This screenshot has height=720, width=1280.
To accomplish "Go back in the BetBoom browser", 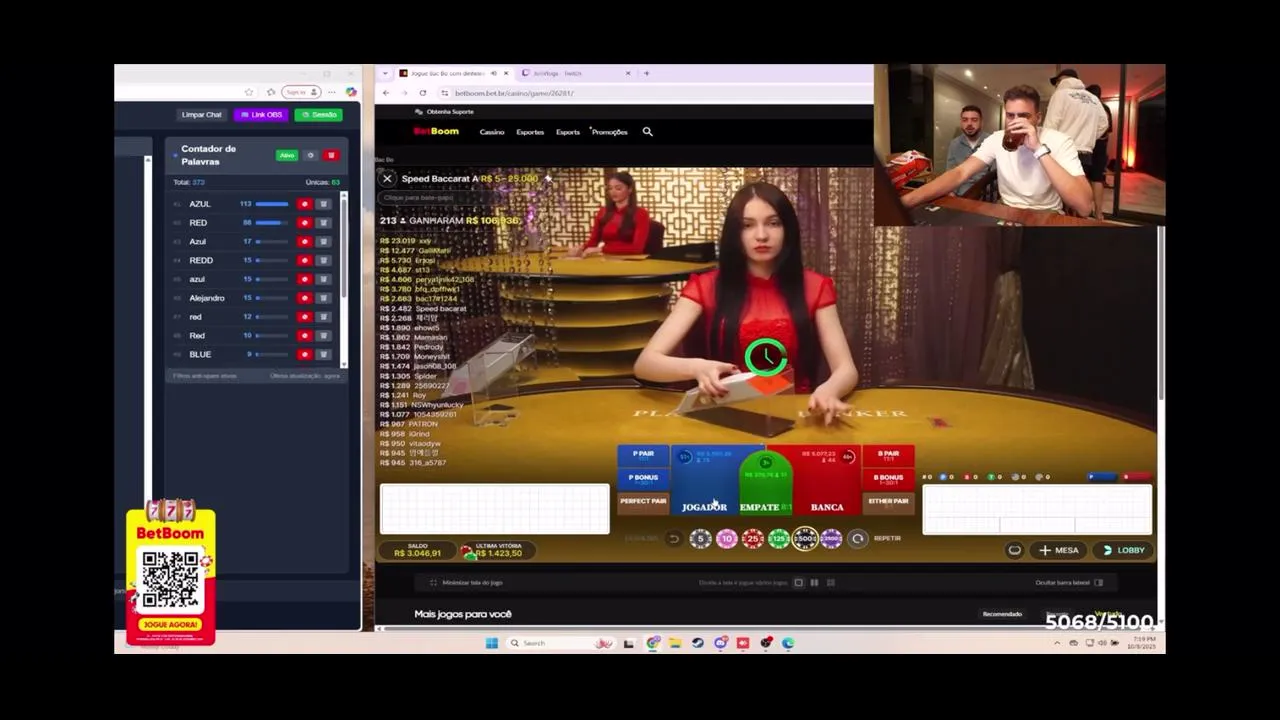I will tap(386, 93).
